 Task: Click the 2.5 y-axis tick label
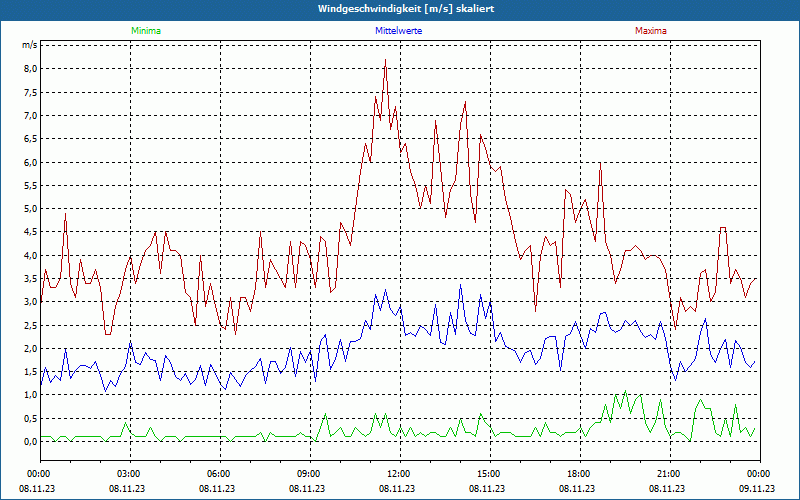click(x=30, y=325)
